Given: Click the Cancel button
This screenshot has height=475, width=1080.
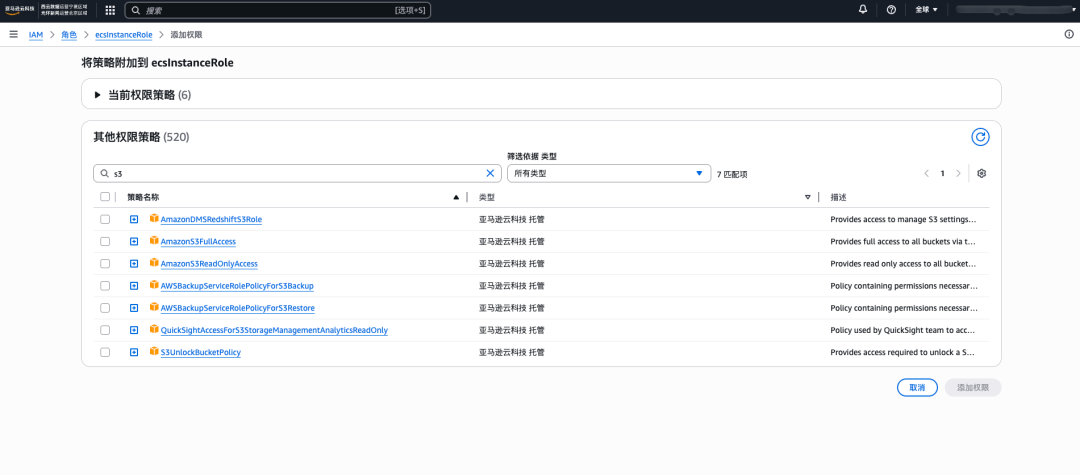Looking at the screenshot, I should (917, 387).
